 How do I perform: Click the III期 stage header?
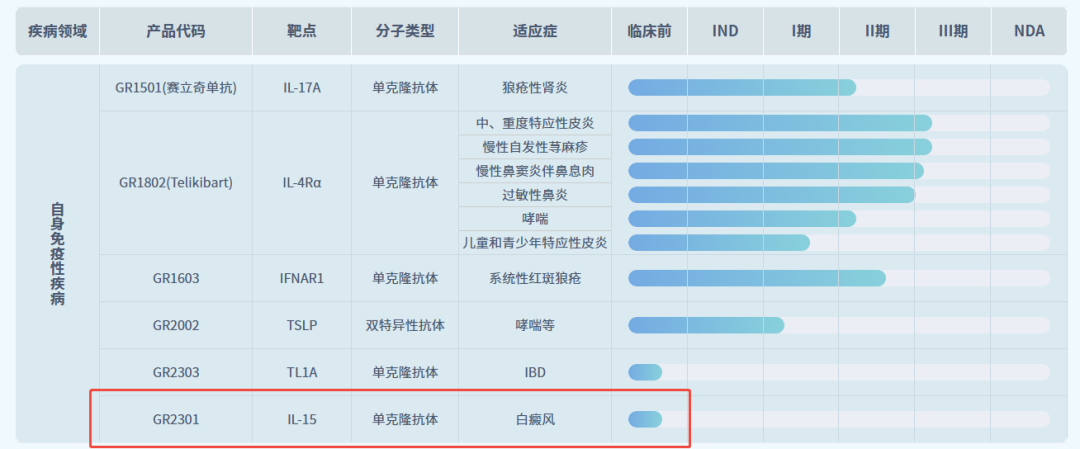click(x=953, y=31)
